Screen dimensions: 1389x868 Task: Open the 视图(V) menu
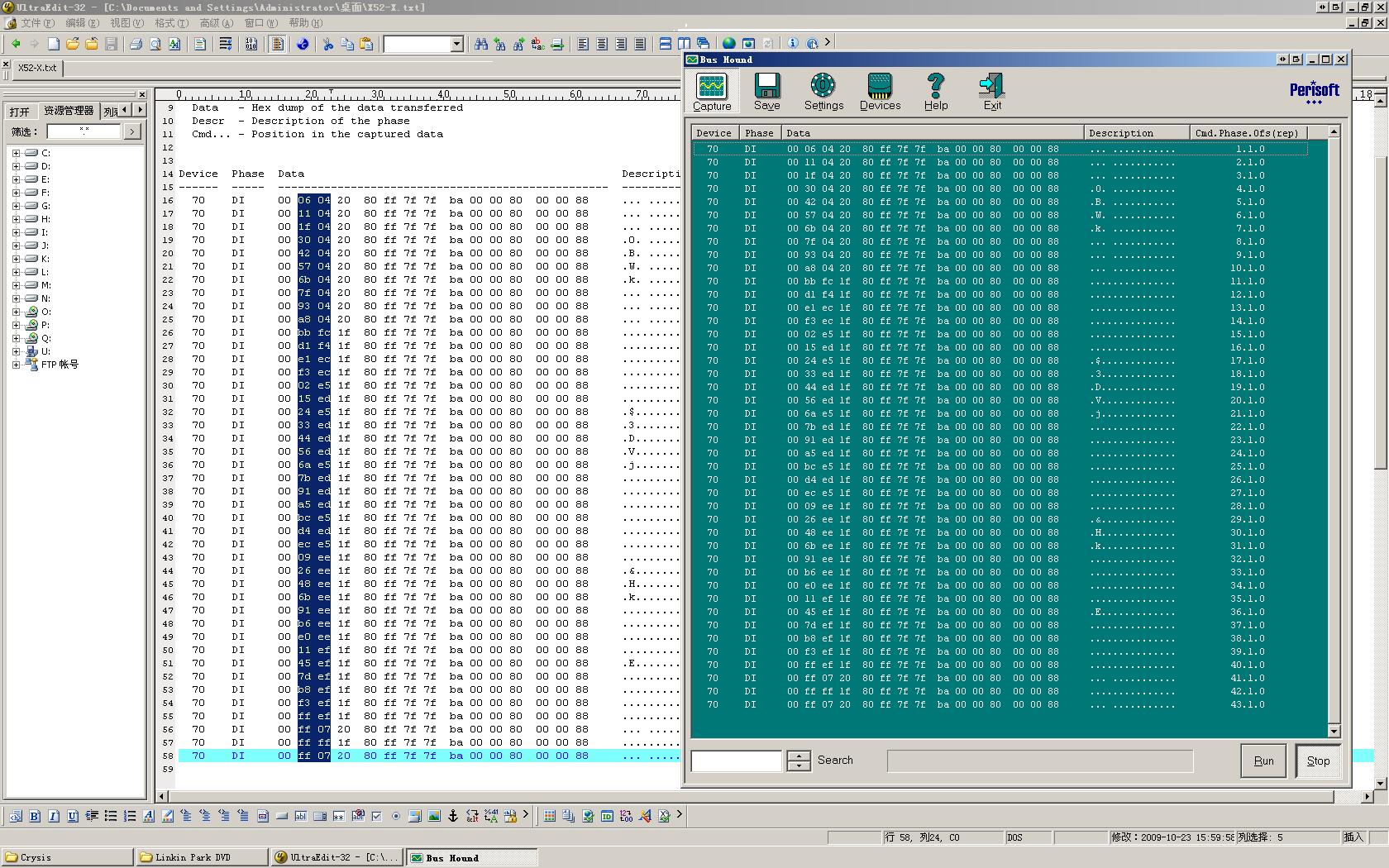tap(126, 23)
